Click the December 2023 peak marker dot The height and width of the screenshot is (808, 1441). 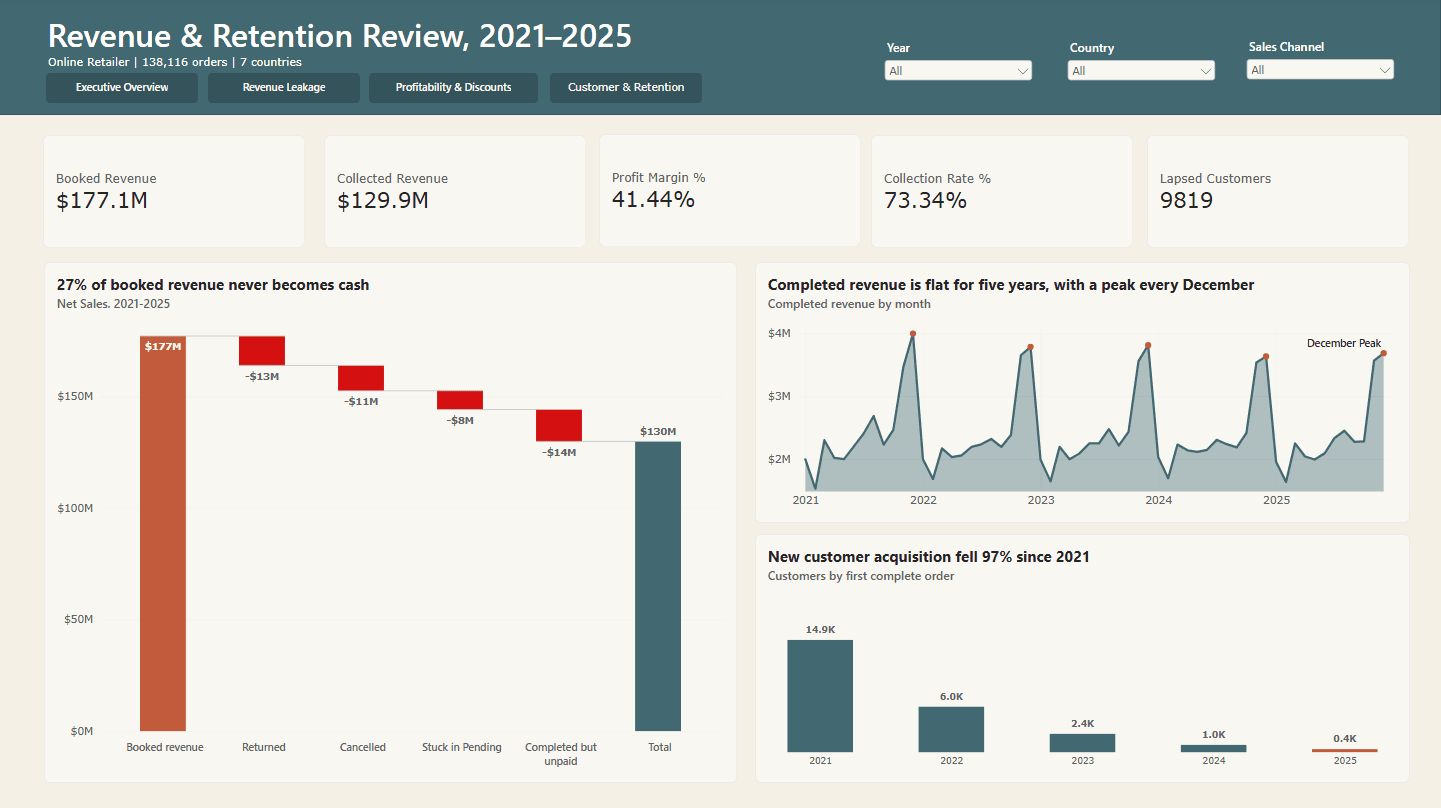[x=1148, y=345]
